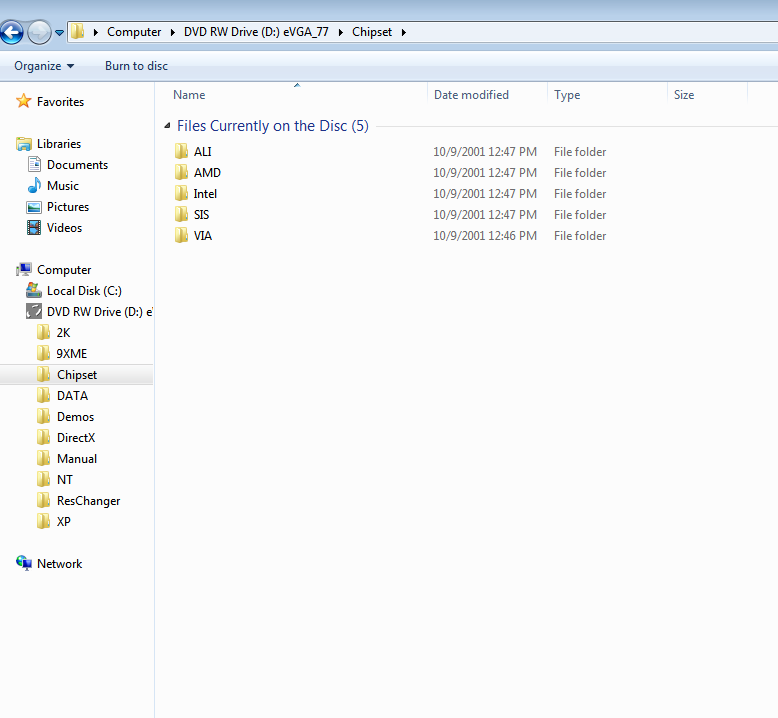This screenshot has width=778, height=718.
Task: Click the Network icon in sidebar
Action: coord(24,564)
